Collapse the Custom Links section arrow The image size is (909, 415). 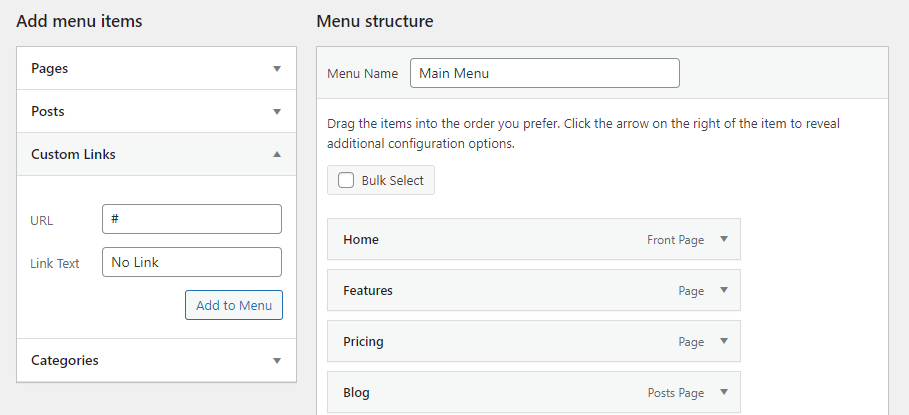pyautogui.click(x=277, y=154)
